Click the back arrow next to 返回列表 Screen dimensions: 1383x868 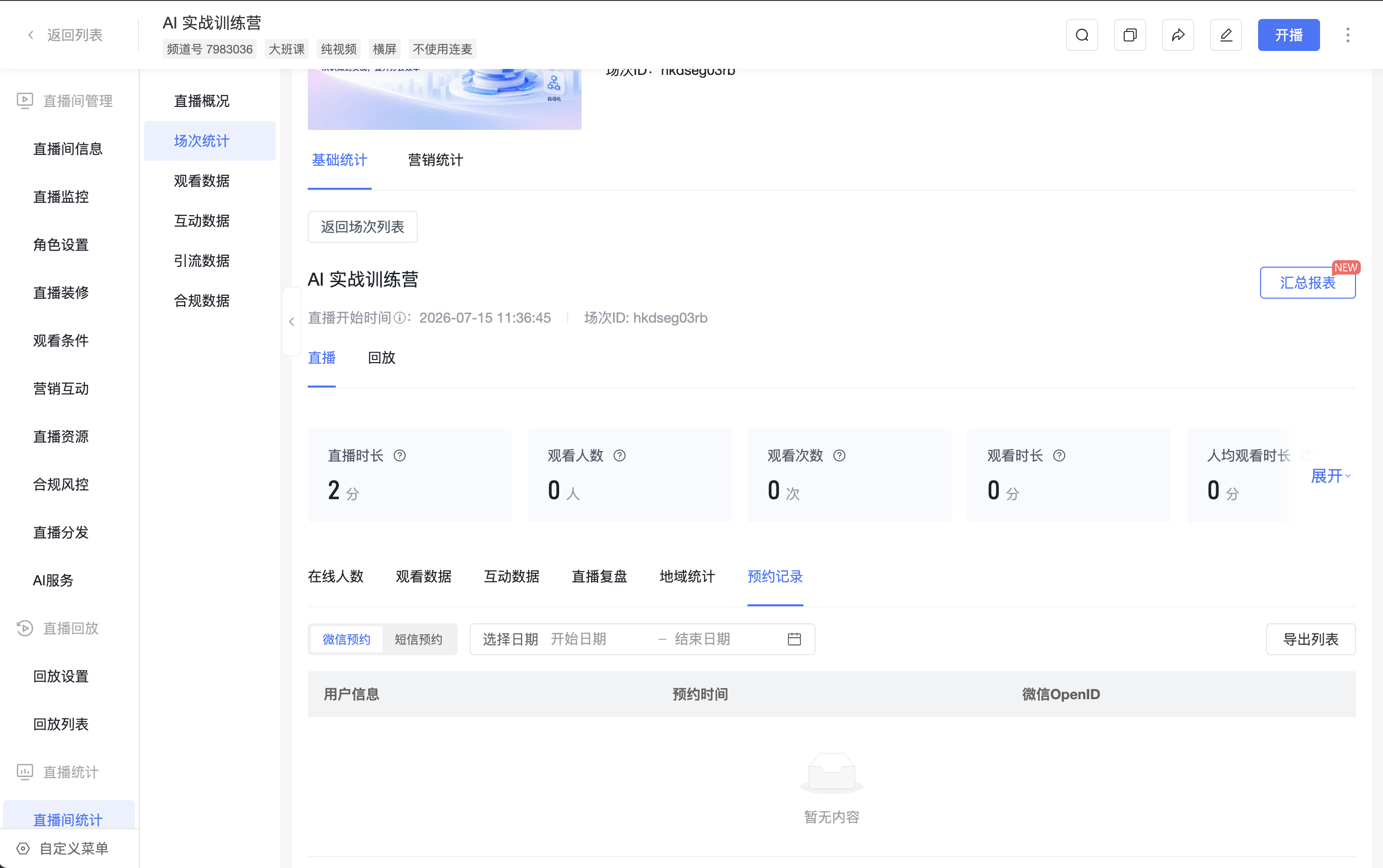pos(31,35)
